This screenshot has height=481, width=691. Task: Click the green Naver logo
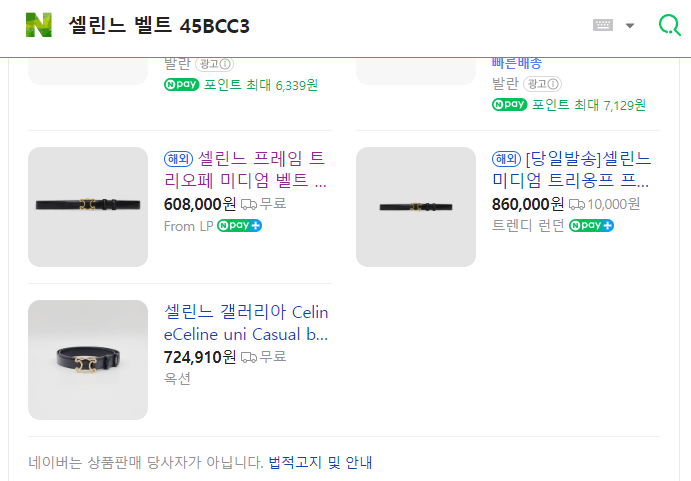click(x=38, y=25)
